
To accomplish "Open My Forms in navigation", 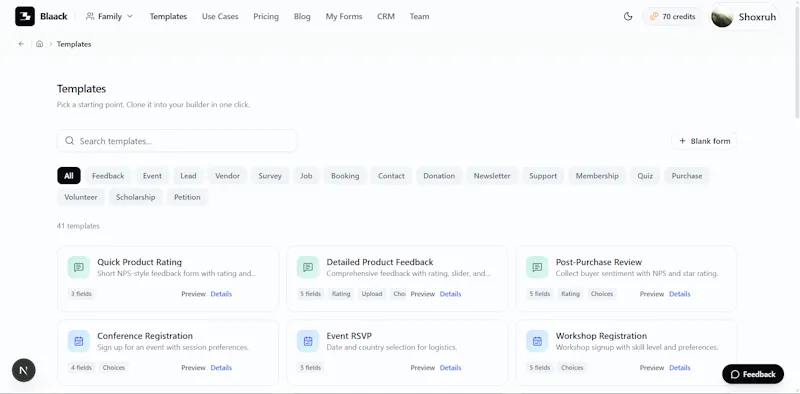I will tap(344, 16).
